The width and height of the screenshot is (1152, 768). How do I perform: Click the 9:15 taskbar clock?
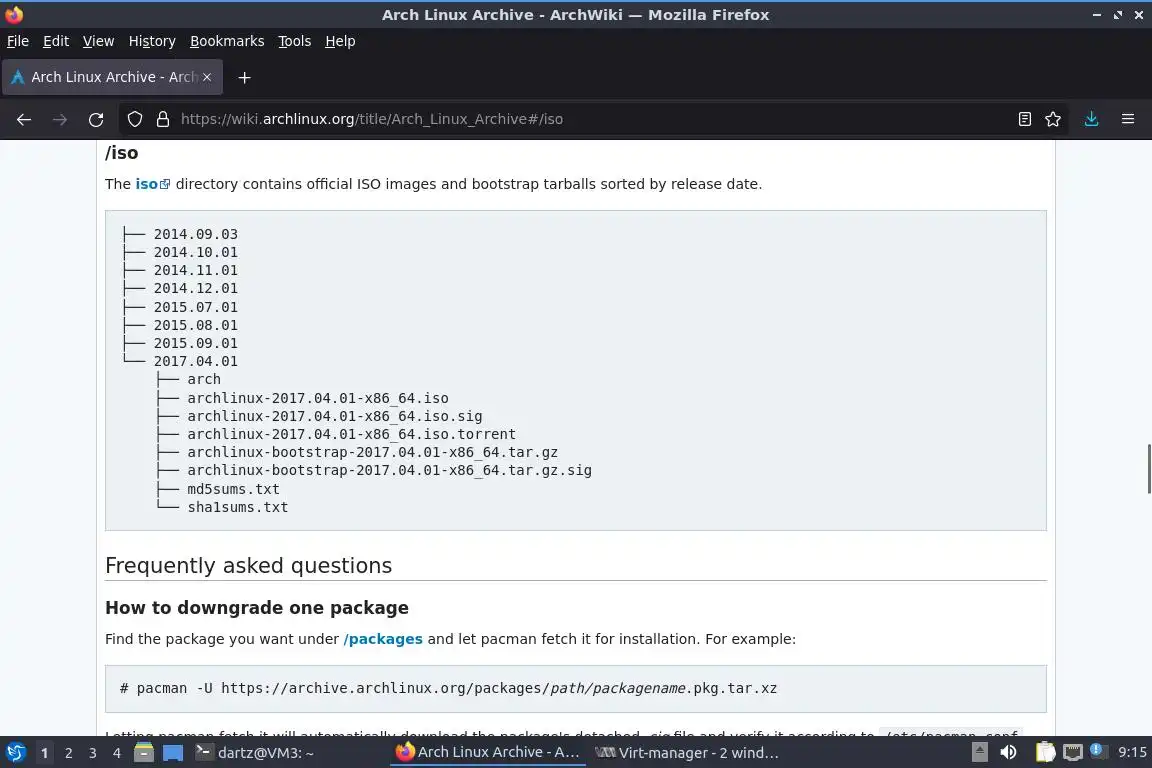[1131, 753]
